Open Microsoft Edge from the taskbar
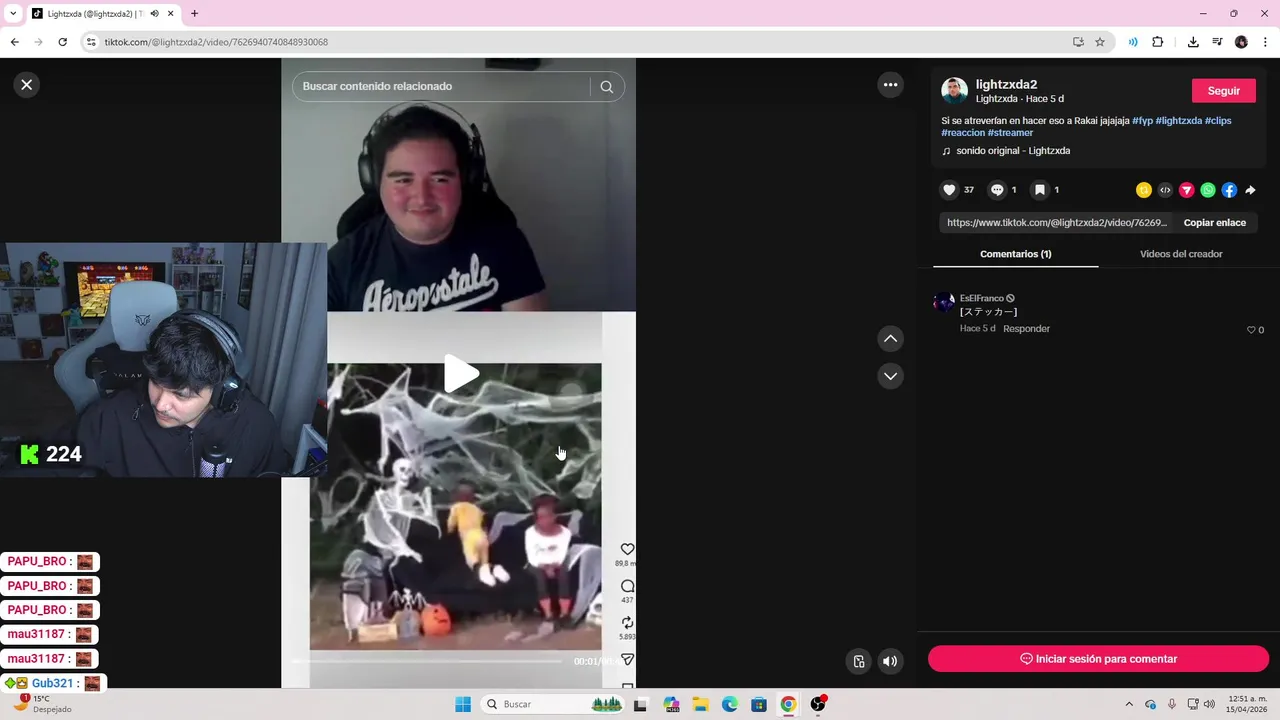Screen dimensions: 1280x720 (730, 704)
